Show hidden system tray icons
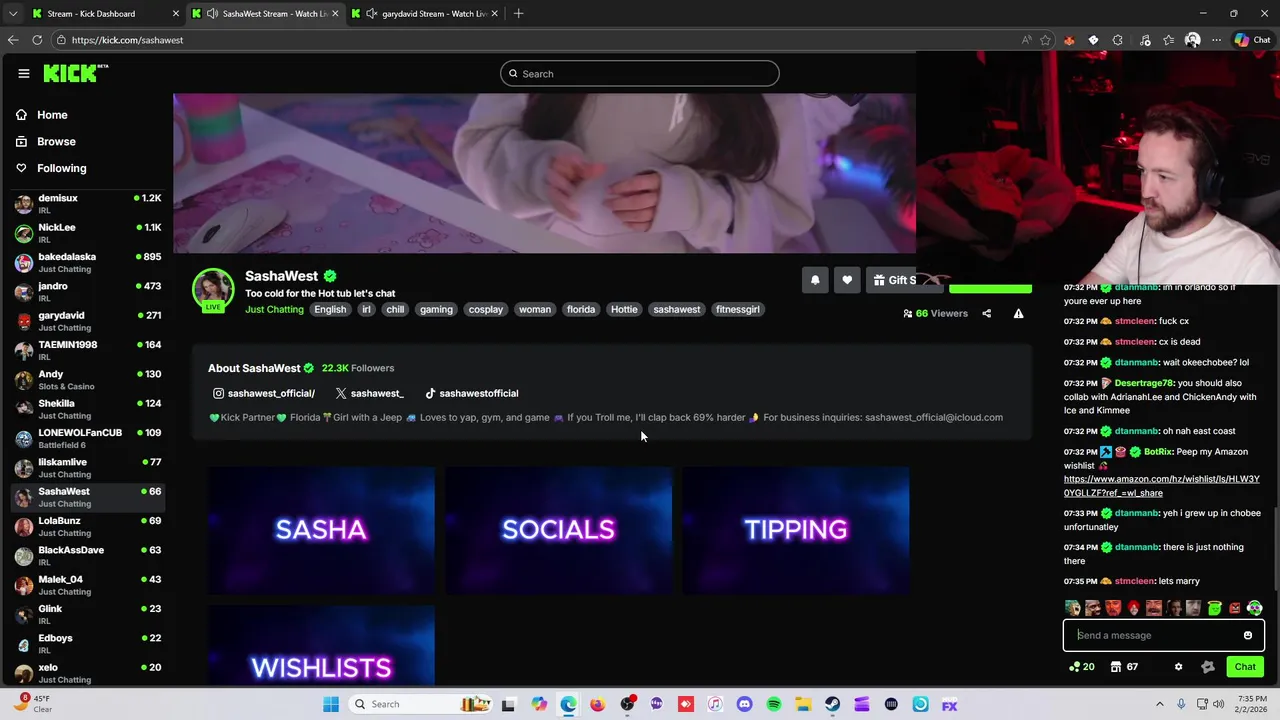Screen dimensions: 1280x720 (1160, 704)
